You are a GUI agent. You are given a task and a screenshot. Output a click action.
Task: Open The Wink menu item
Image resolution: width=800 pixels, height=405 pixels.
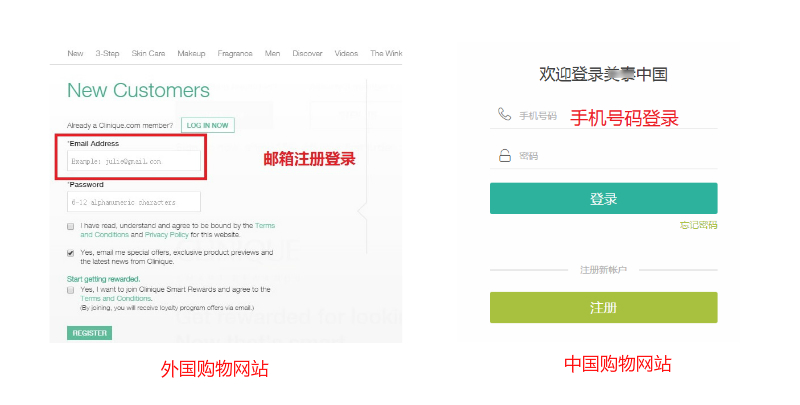386,53
